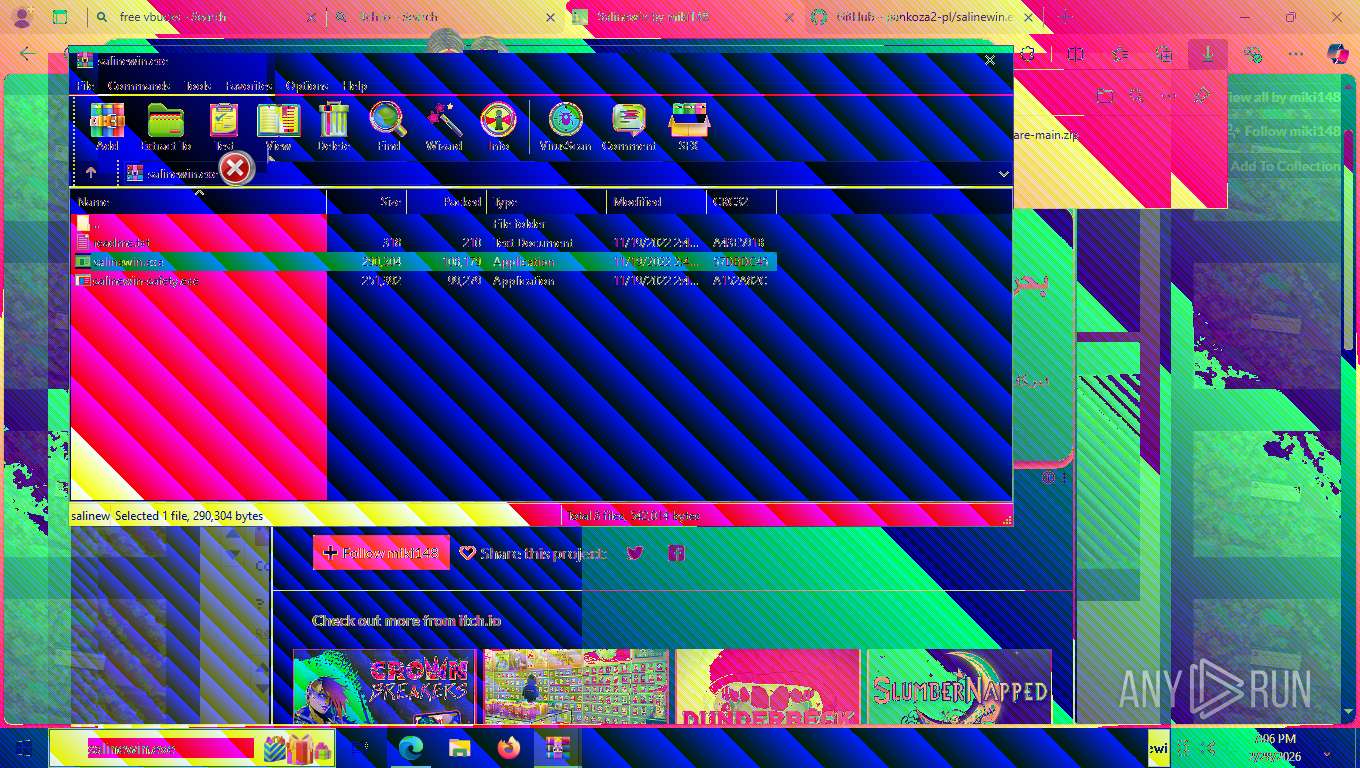Open the Wizard tool

(x=444, y=127)
